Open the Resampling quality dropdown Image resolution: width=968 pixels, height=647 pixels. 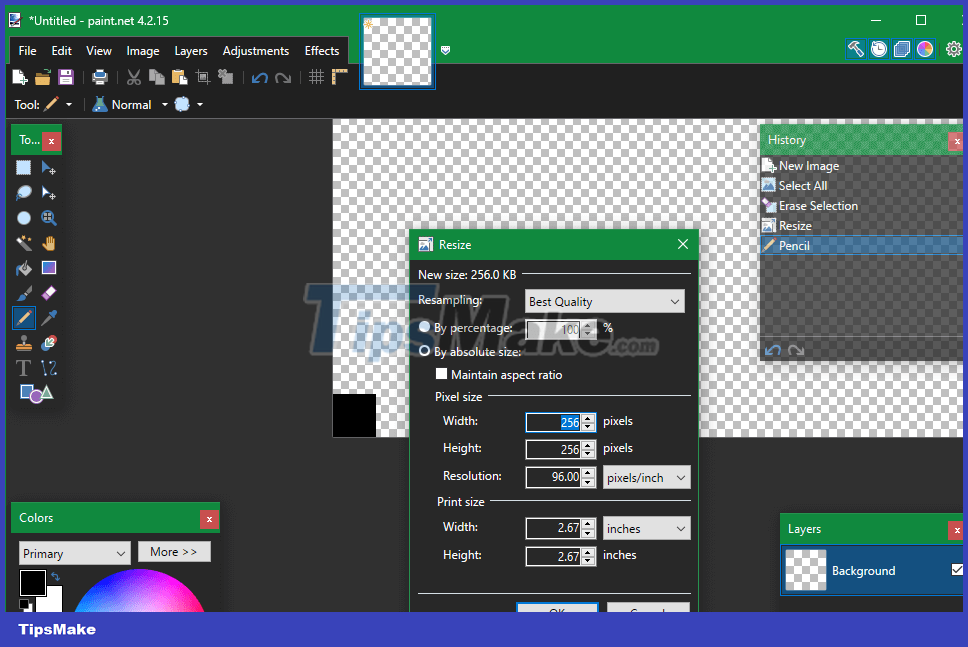604,301
